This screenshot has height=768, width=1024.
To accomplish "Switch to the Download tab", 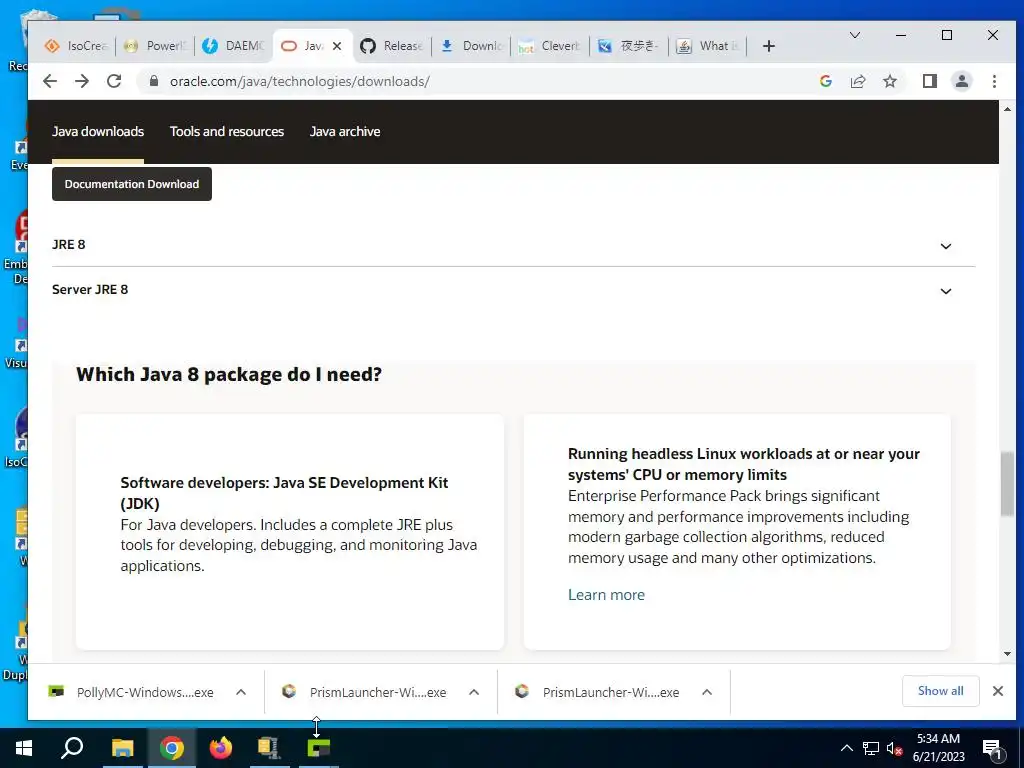I will point(472,46).
